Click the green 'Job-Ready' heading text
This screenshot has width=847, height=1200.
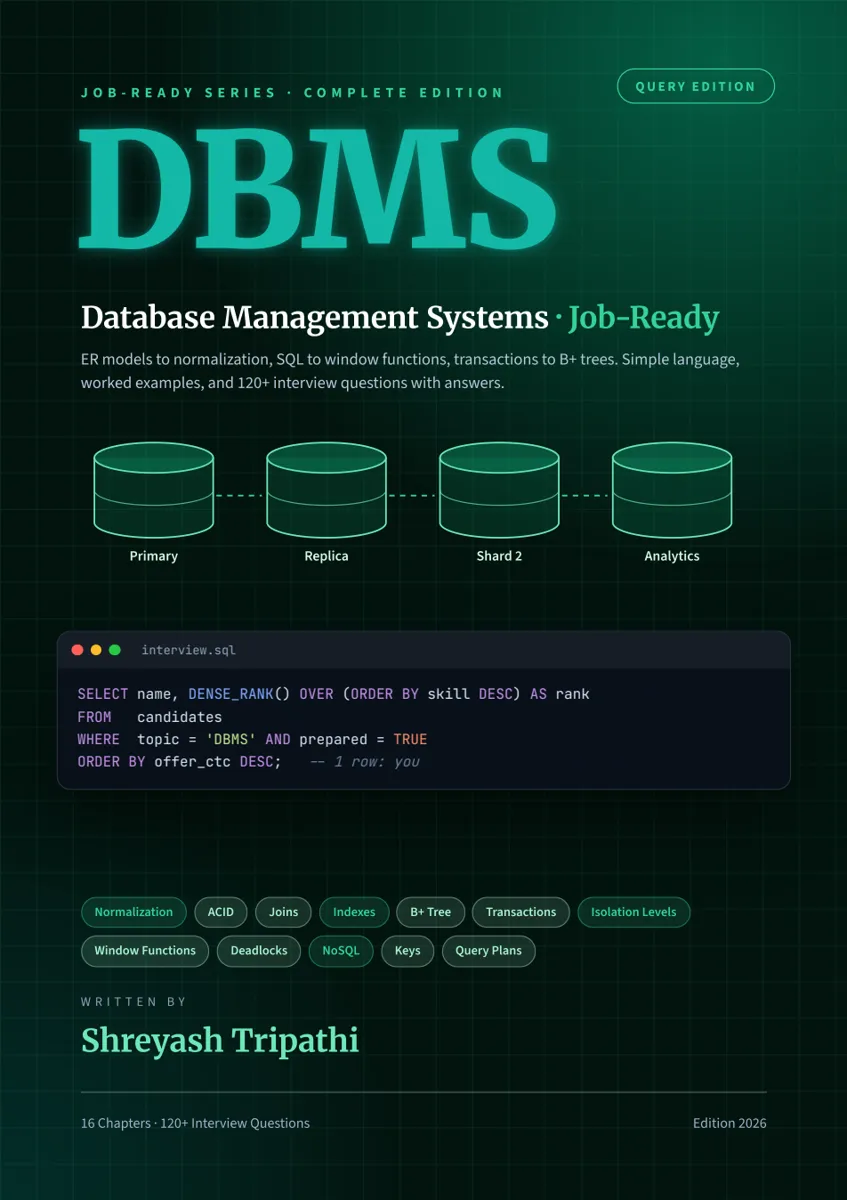tap(644, 318)
